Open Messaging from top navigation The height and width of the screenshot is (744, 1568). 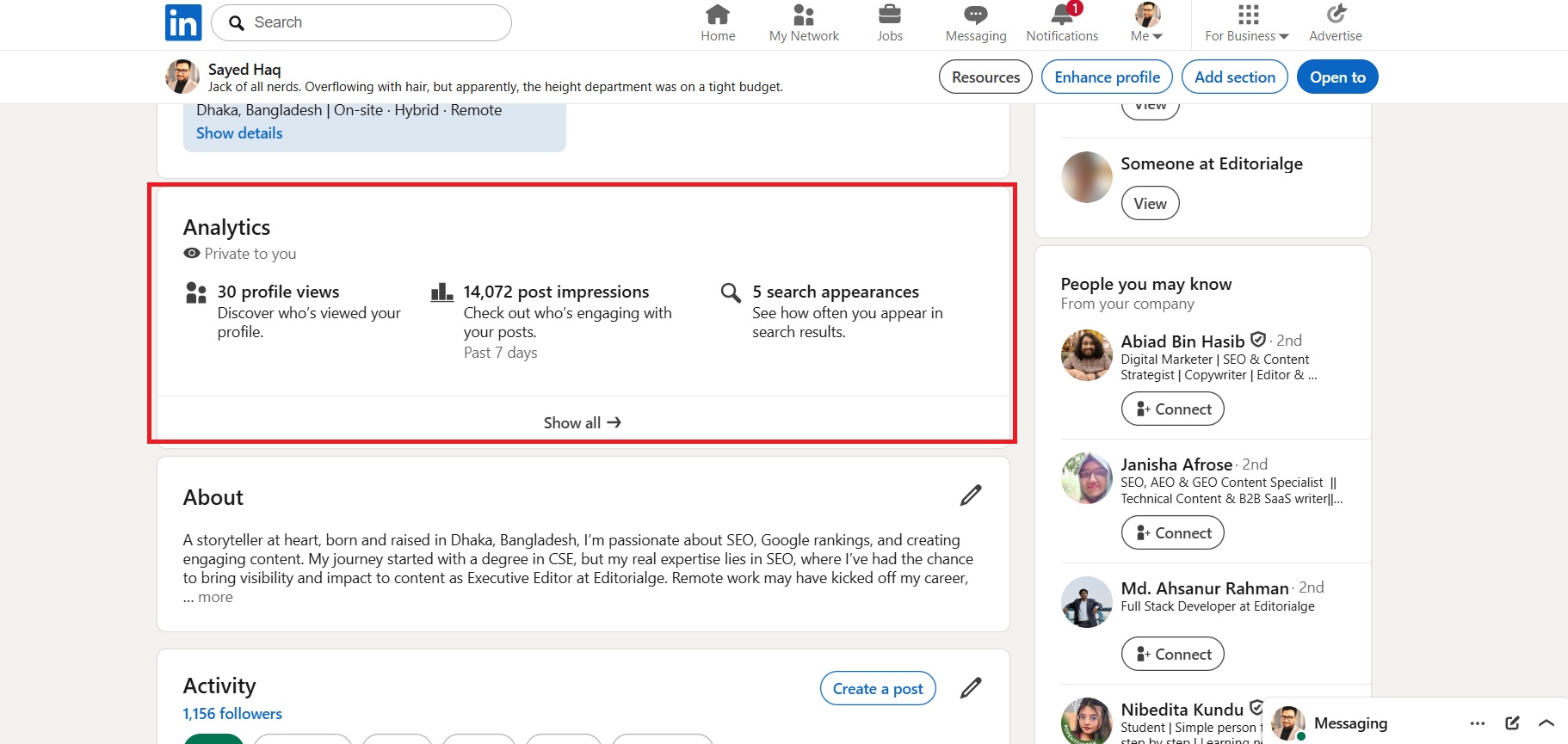976,23
